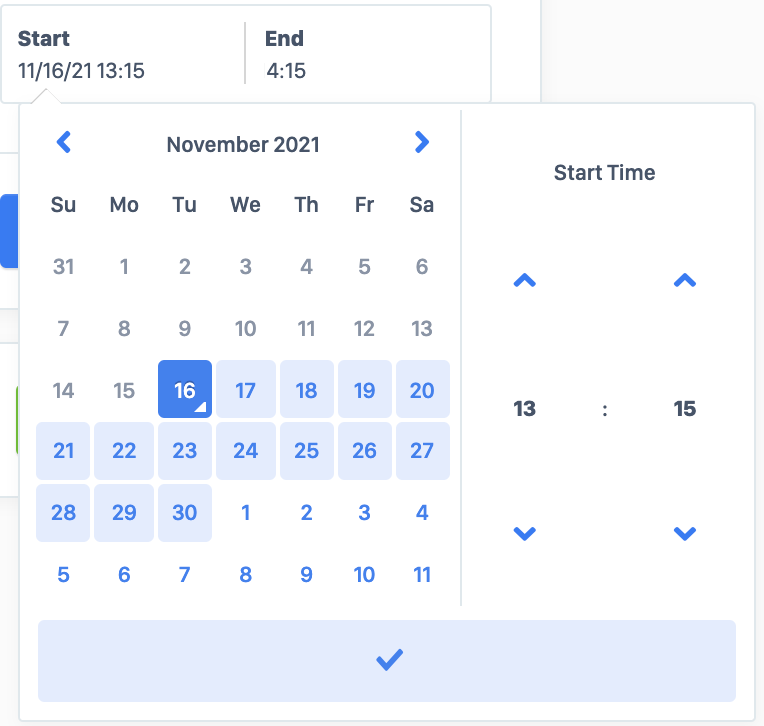Select December 11 in the last row

pos(422,574)
